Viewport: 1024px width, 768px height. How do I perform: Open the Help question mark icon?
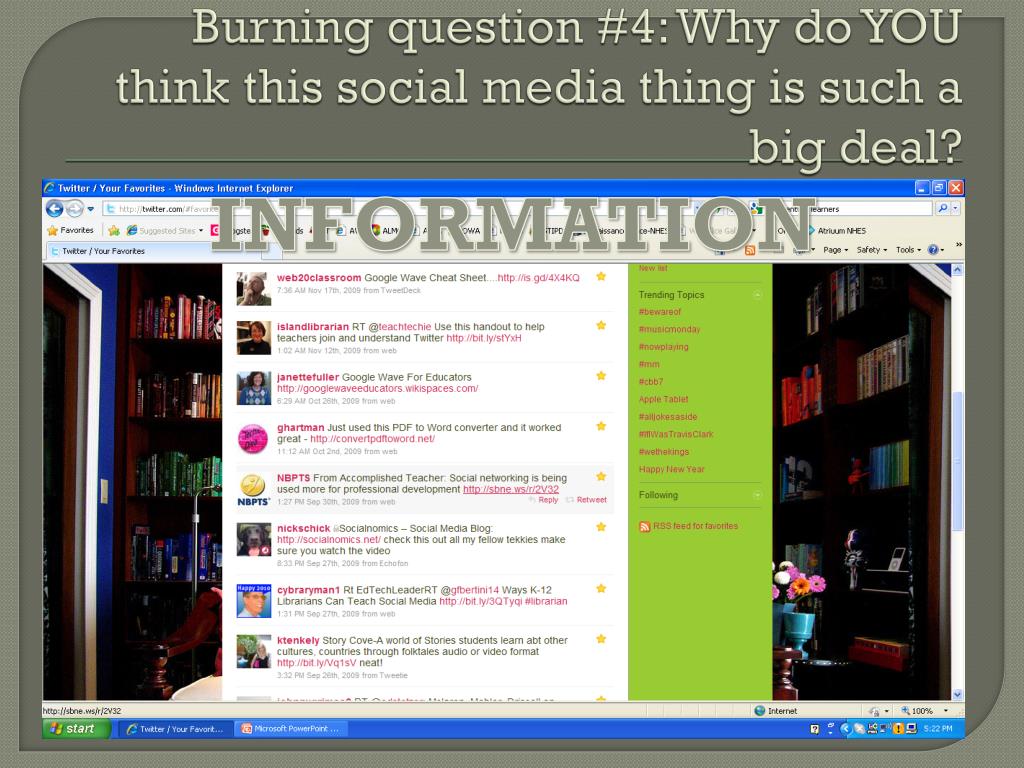click(934, 250)
